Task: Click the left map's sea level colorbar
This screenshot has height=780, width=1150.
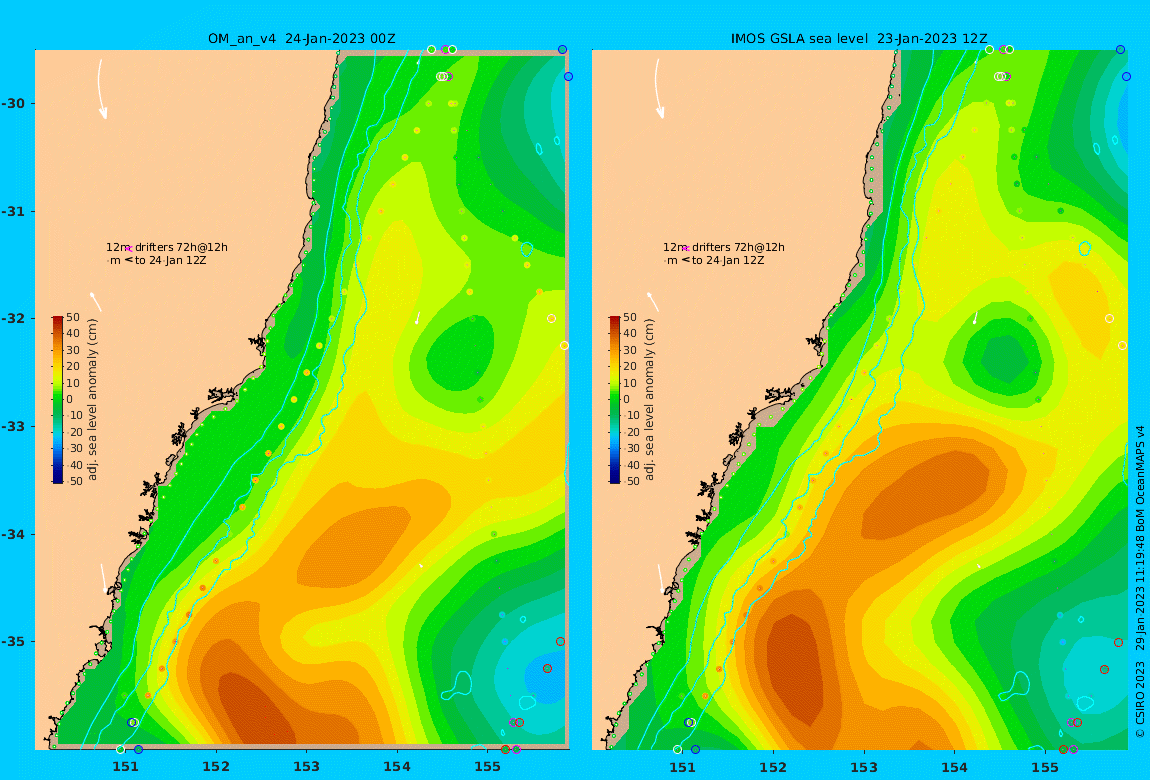Action: click(x=58, y=400)
